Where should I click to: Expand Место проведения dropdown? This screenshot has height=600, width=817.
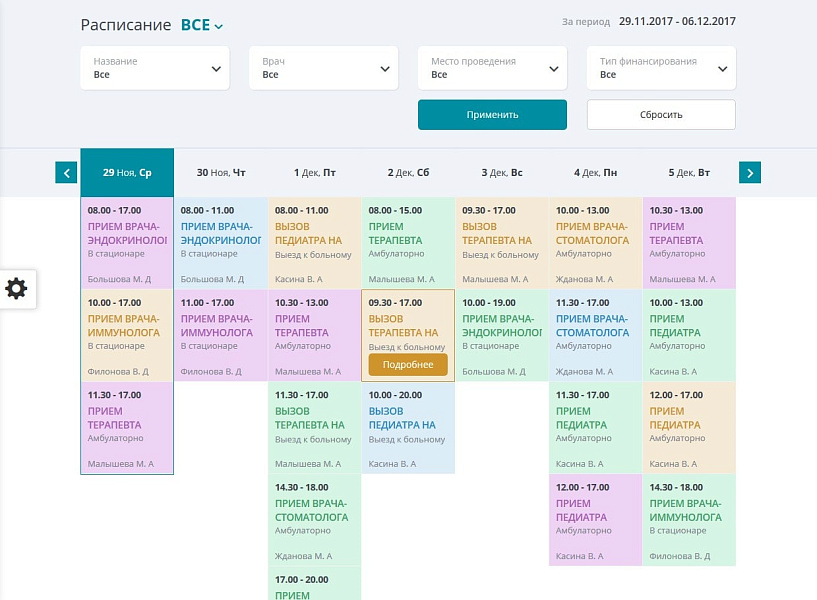pos(492,68)
